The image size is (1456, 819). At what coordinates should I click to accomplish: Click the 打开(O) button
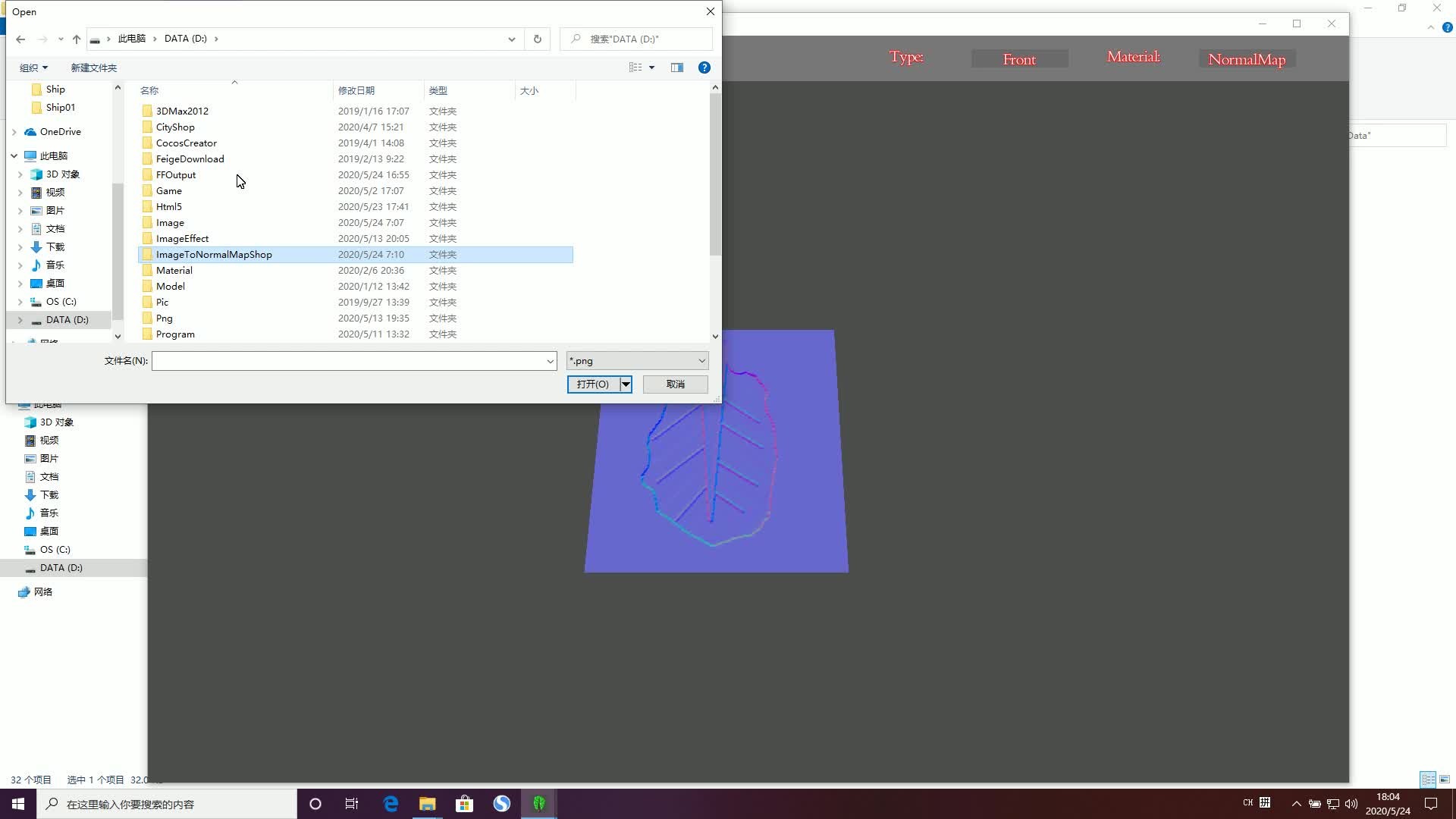click(x=592, y=384)
